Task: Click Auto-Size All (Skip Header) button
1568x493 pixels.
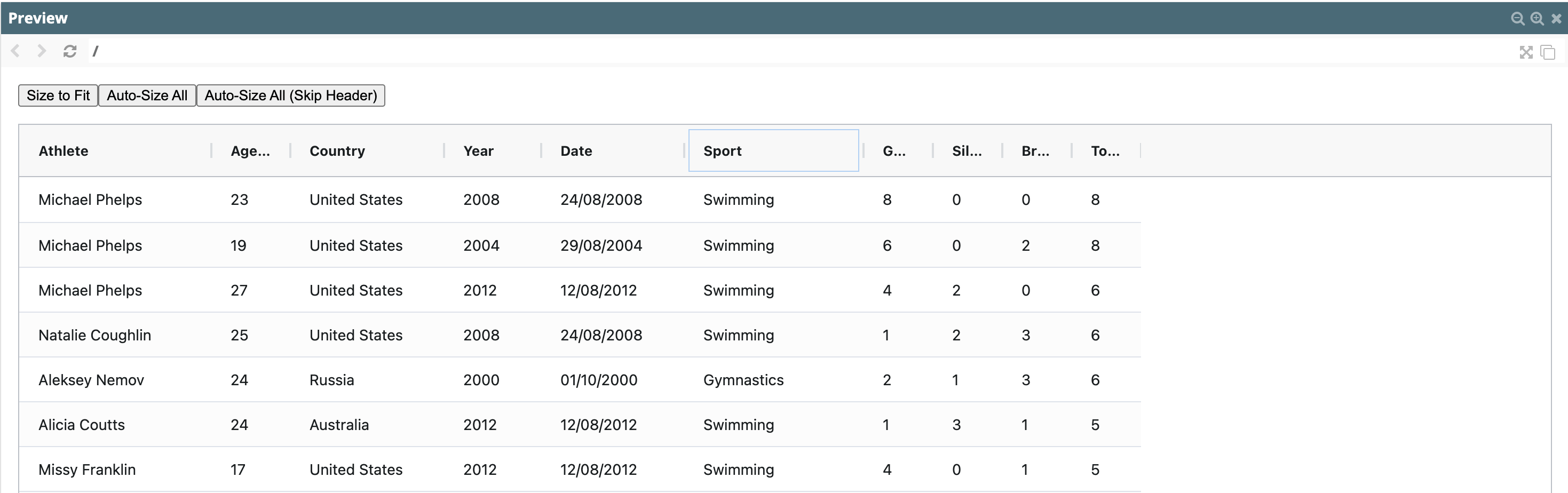Action: (x=290, y=96)
